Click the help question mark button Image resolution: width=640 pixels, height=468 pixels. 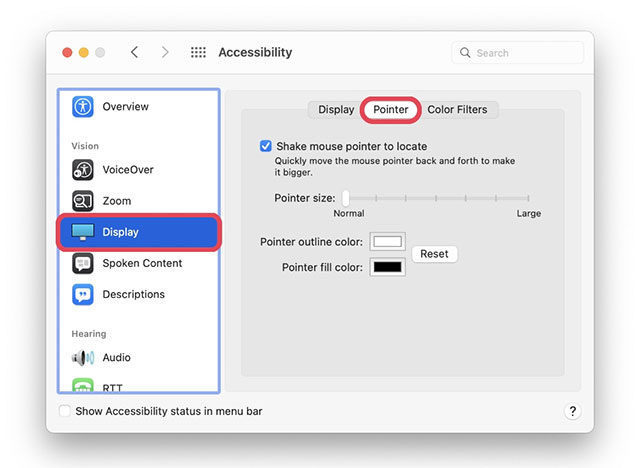[573, 411]
